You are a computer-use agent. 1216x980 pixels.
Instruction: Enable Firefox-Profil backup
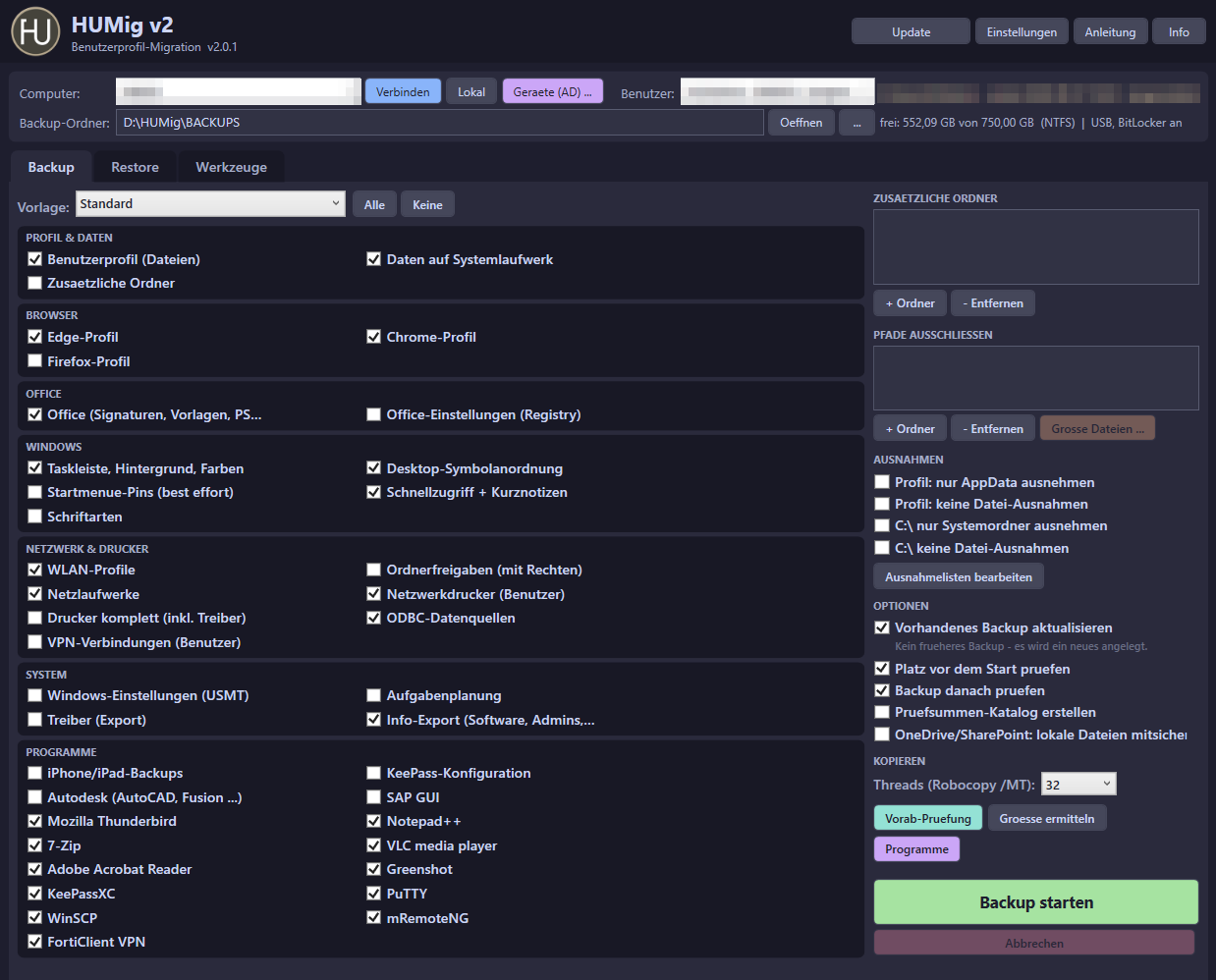[x=35, y=361]
